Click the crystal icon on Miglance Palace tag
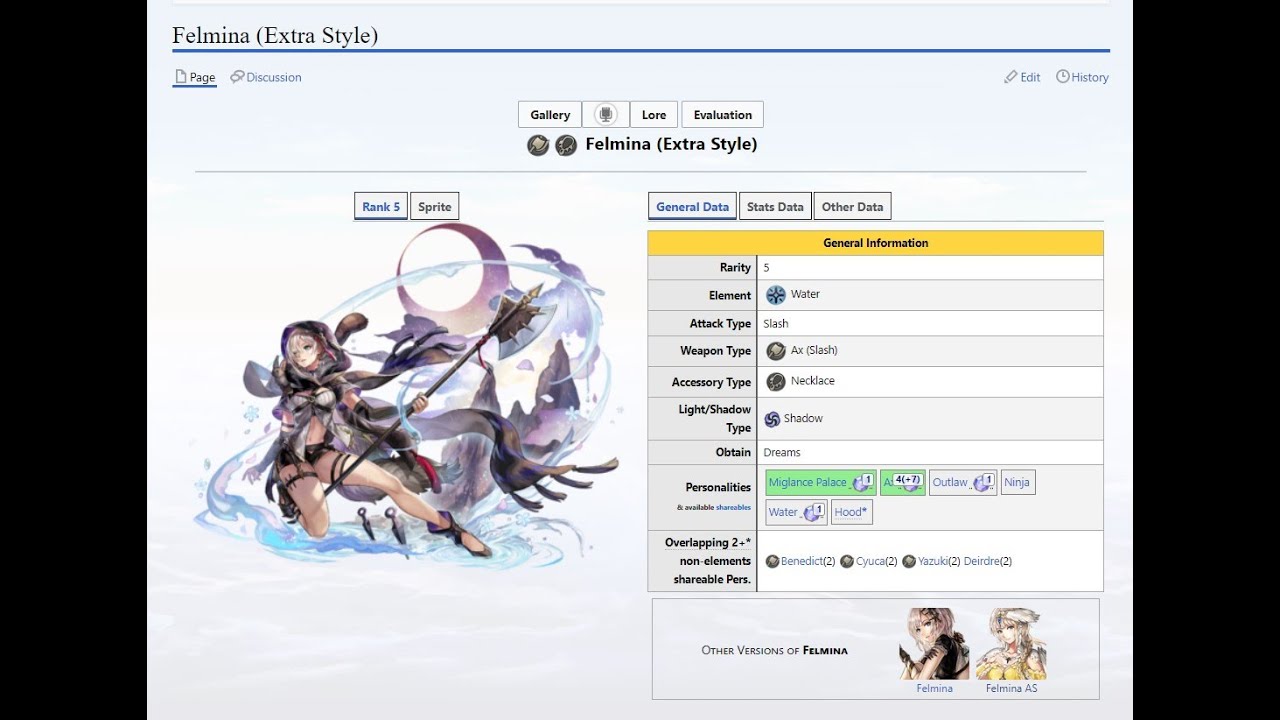This screenshot has width=1280, height=720. pos(862,483)
